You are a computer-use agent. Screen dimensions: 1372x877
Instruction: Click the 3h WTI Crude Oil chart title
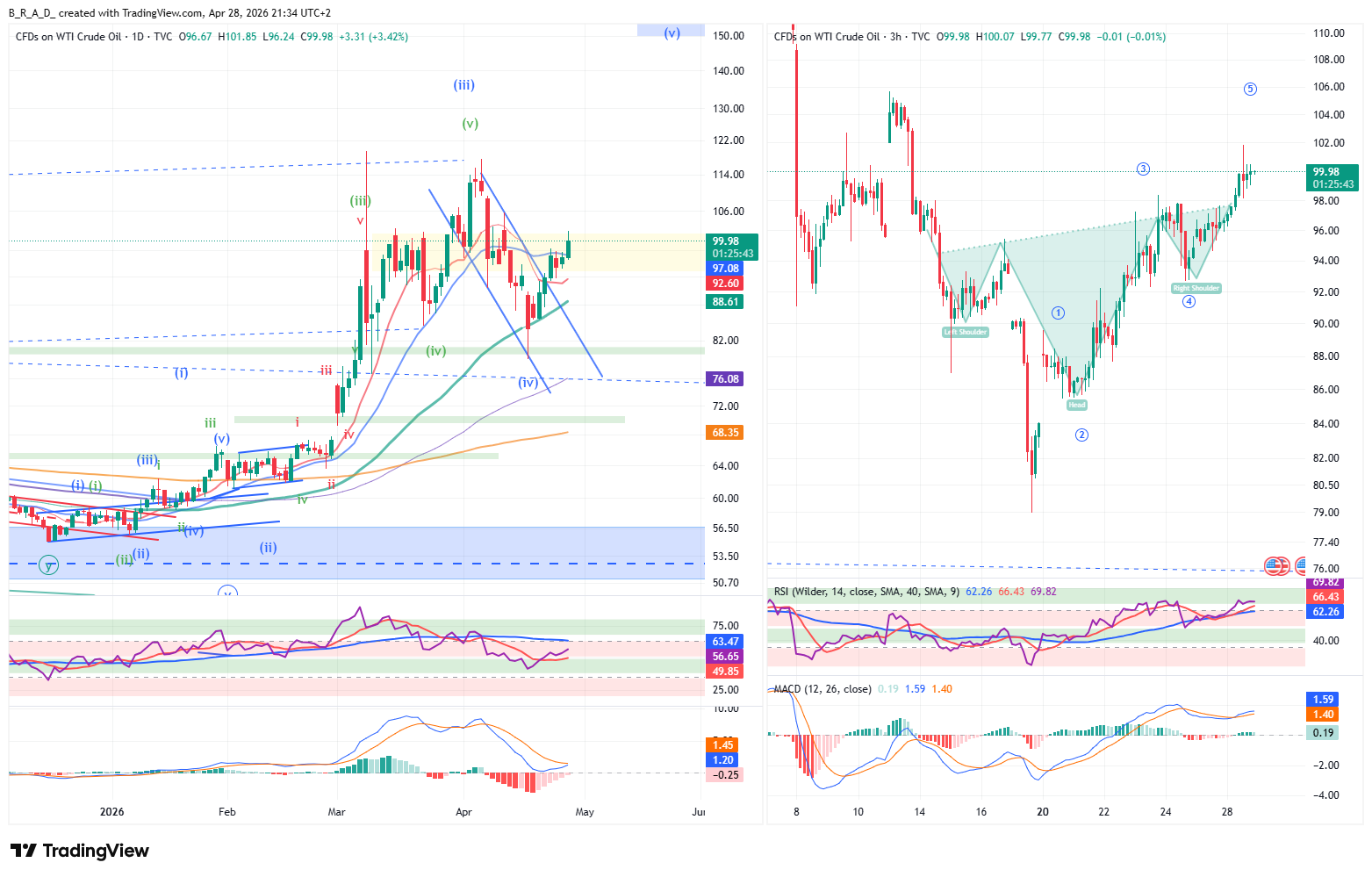(x=839, y=37)
